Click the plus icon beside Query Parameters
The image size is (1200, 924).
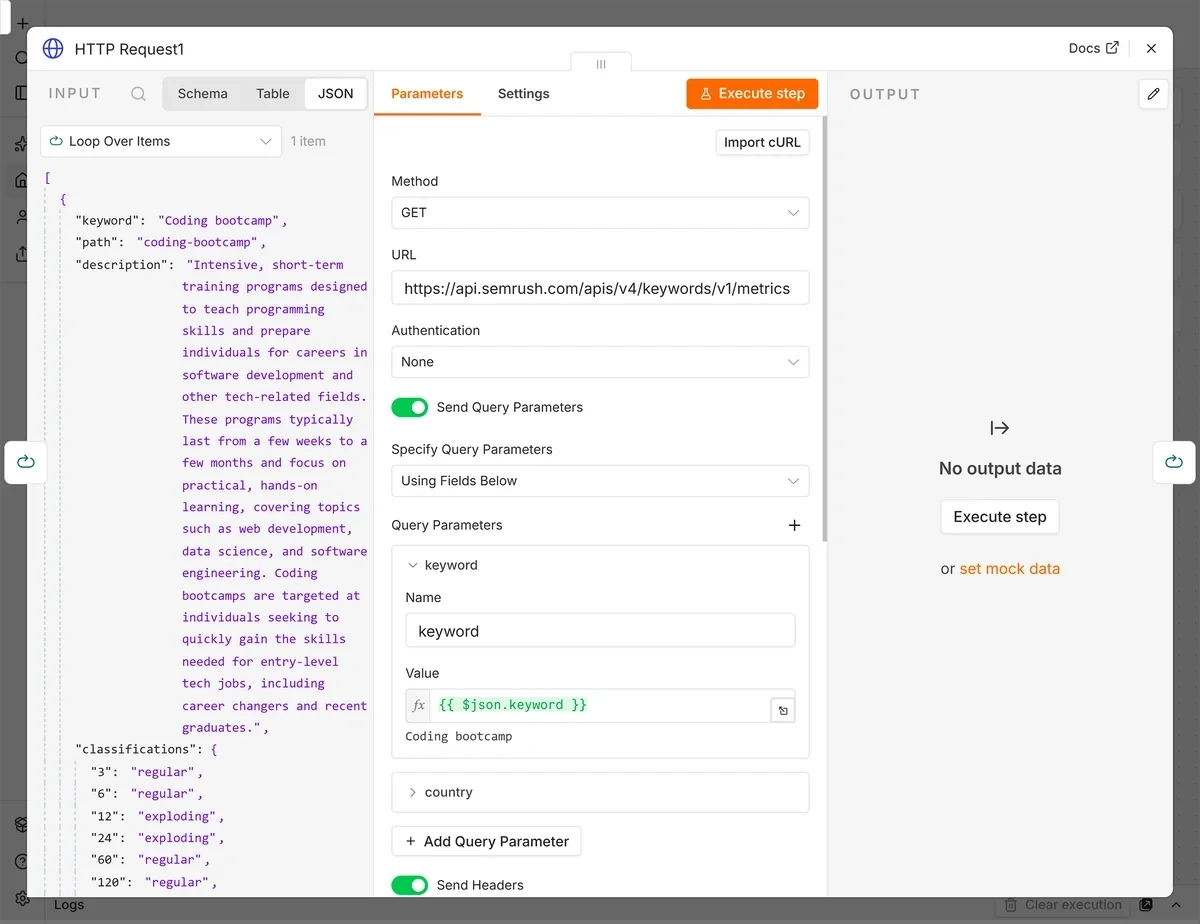(794, 525)
